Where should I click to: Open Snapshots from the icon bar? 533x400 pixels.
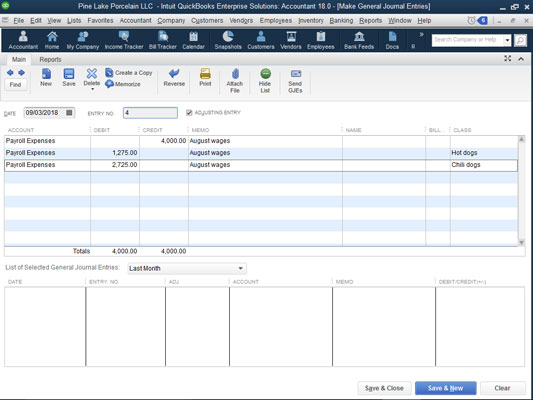coord(228,40)
